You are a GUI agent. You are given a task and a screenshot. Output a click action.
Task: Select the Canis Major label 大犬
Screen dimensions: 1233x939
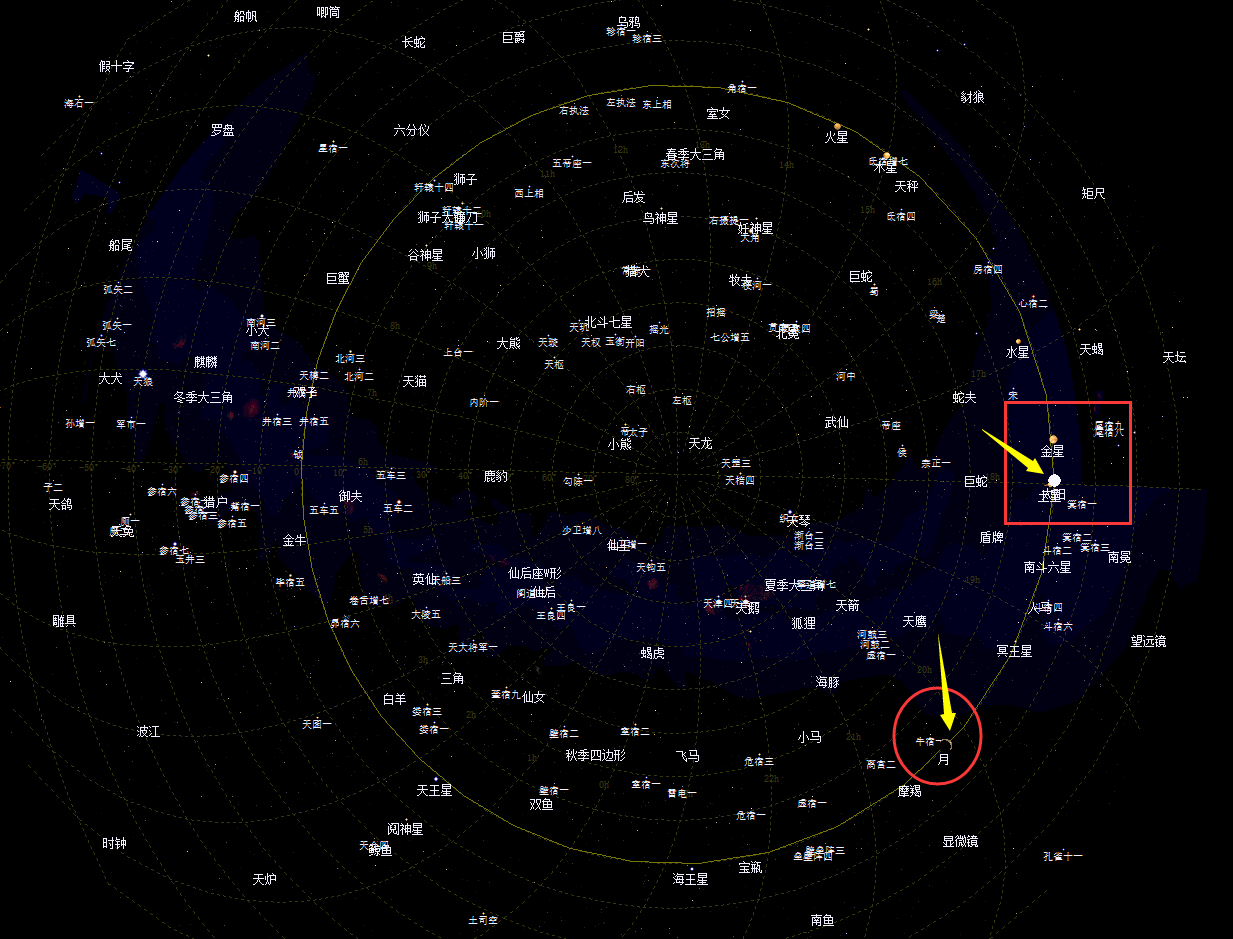click(x=110, y=379)
